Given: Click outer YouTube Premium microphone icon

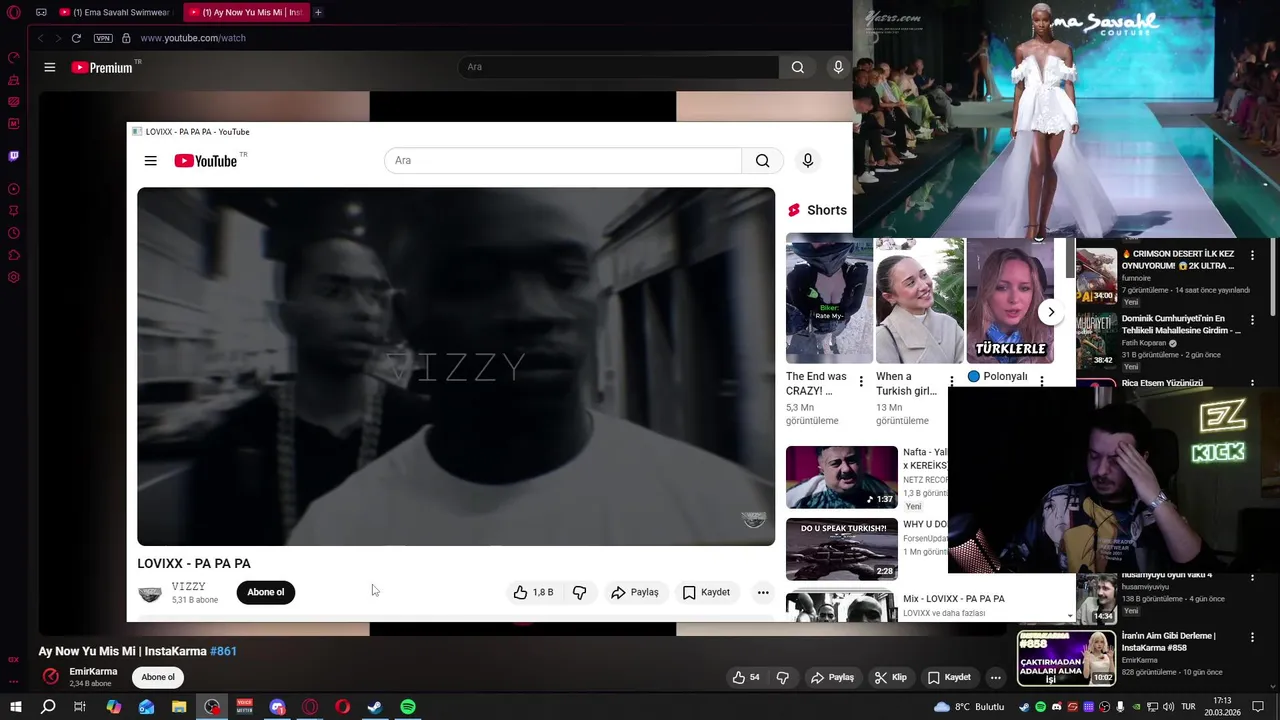Looking at the screenshot, I should pos(838,67).
